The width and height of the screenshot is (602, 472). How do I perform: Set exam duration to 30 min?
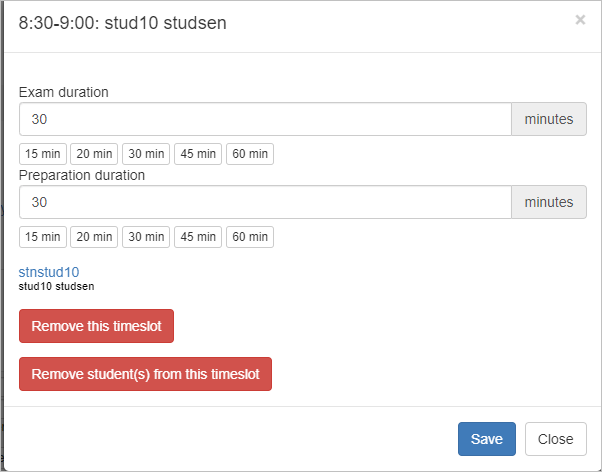point(146,154)
